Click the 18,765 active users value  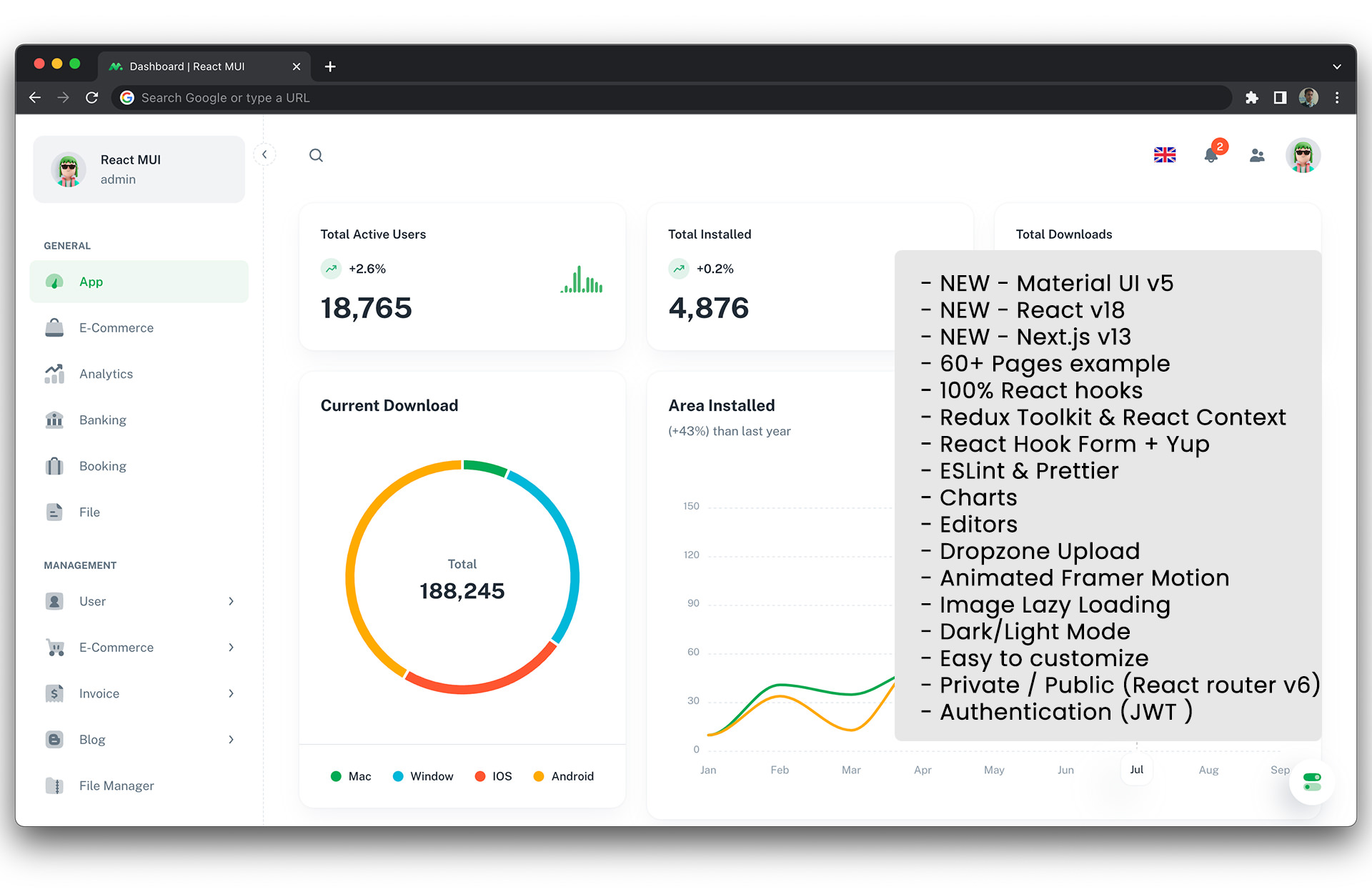pyautogui.click(x=366, y=308)
